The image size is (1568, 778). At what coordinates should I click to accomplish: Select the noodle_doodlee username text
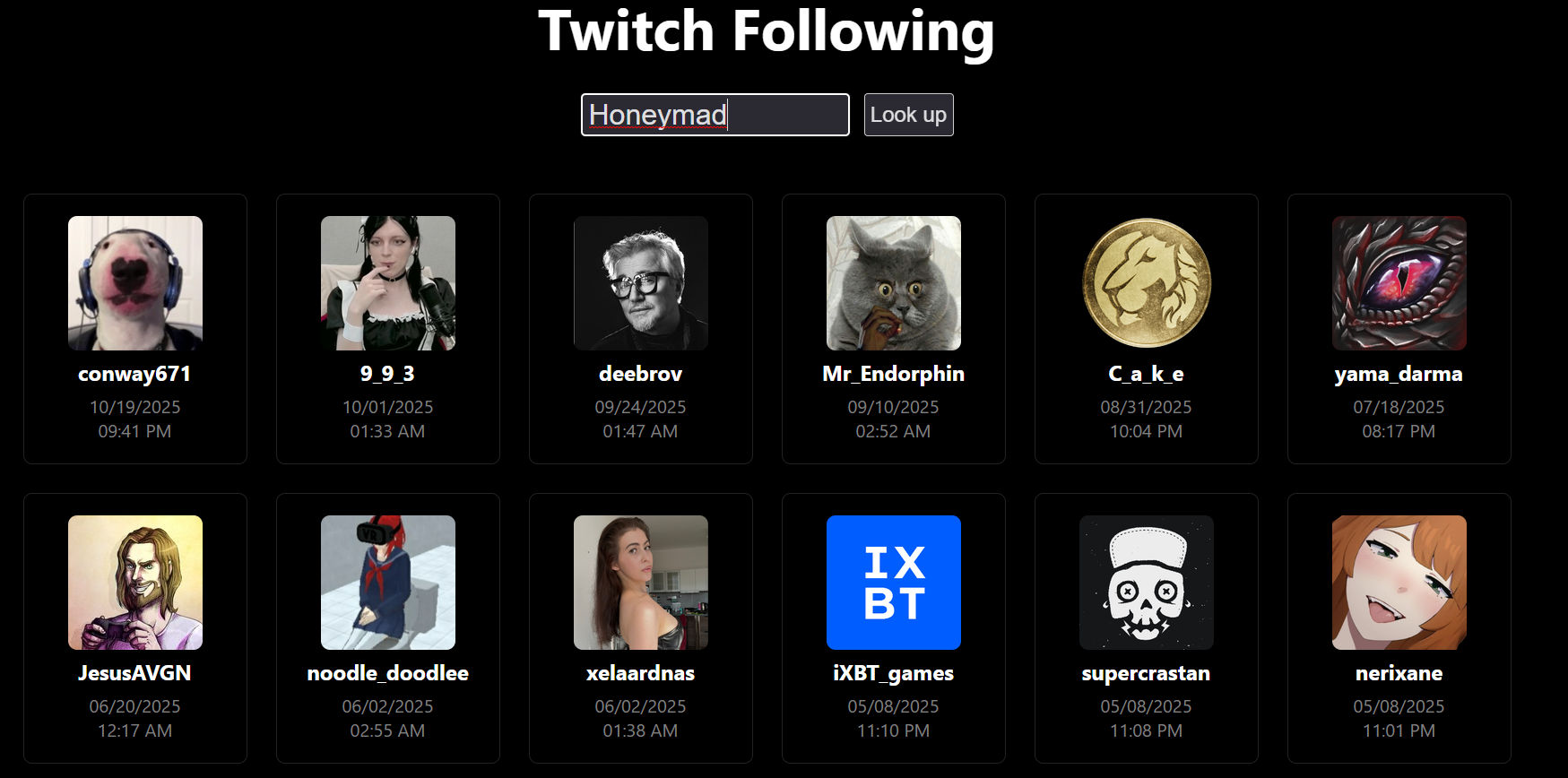[x=388, y=673]
